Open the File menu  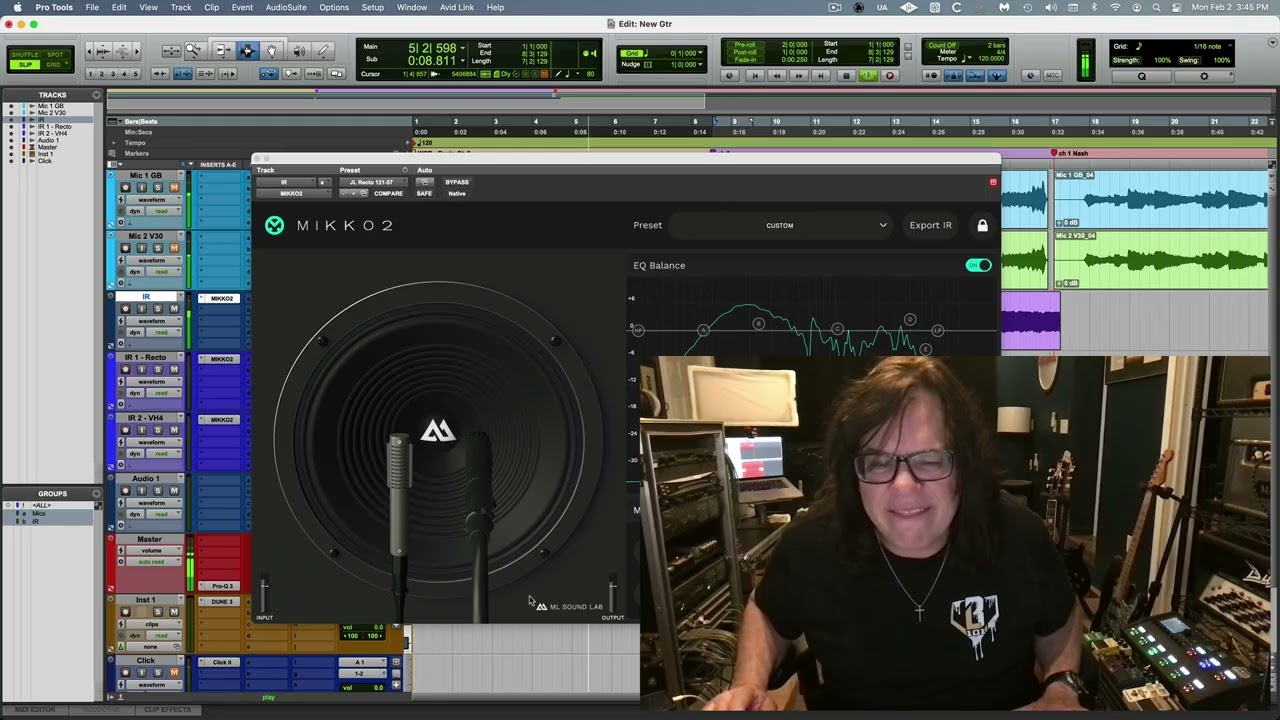coord(92,7)
